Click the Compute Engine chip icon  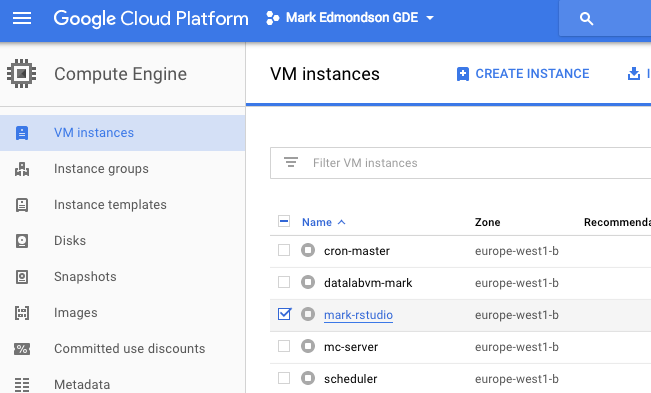coord(22,74)
